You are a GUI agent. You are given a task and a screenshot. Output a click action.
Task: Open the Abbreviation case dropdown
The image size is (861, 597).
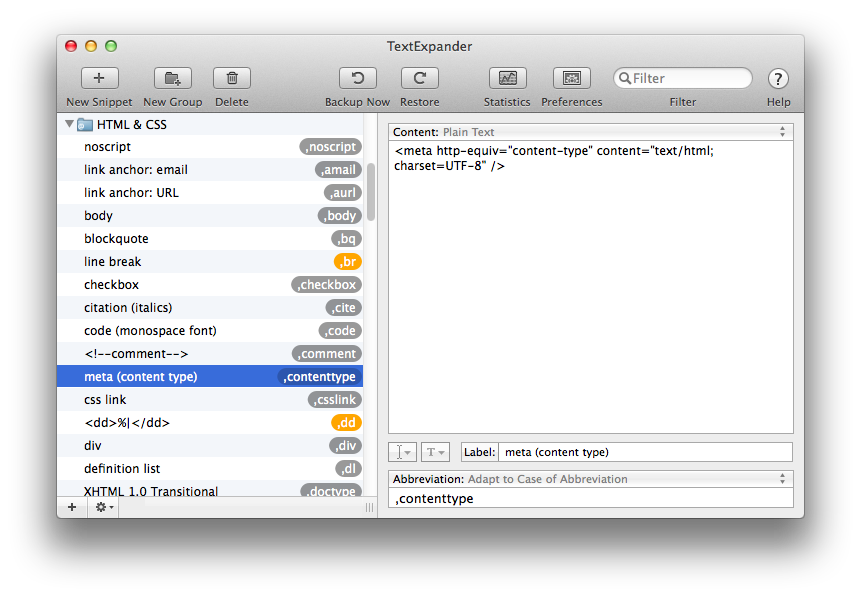(x=590, y=479)
